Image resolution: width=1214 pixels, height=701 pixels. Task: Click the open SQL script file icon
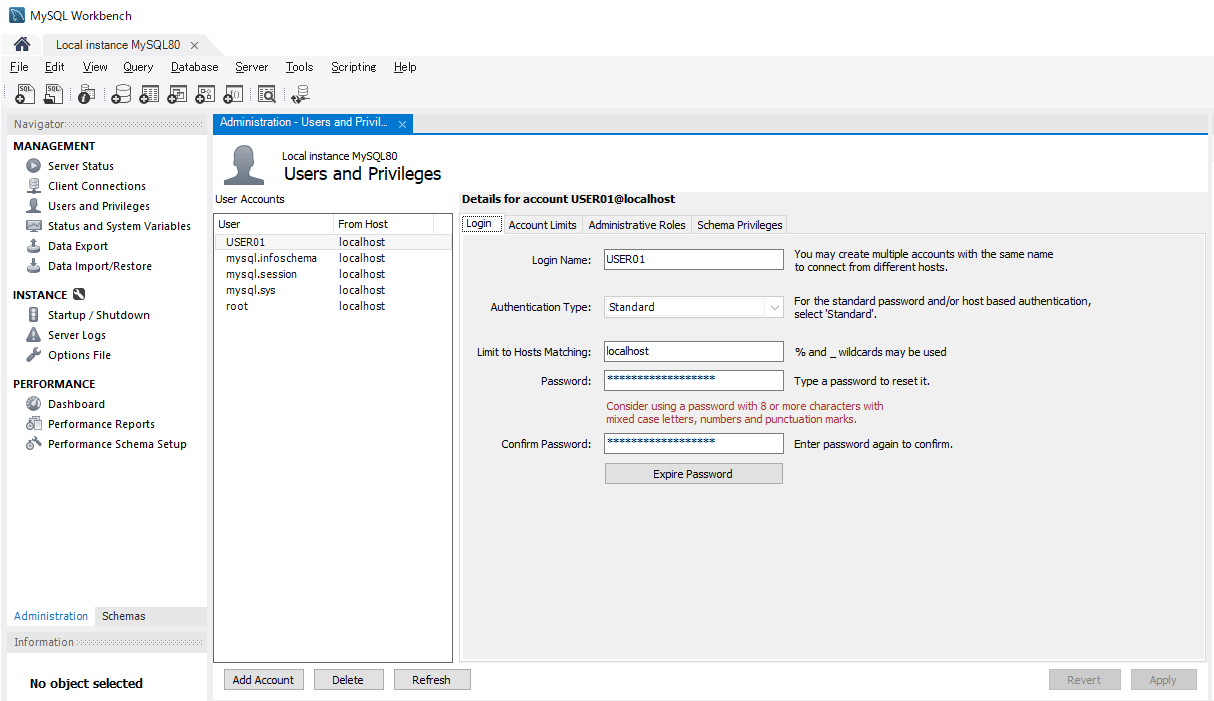pyautogui.click(x=54, y=94)
